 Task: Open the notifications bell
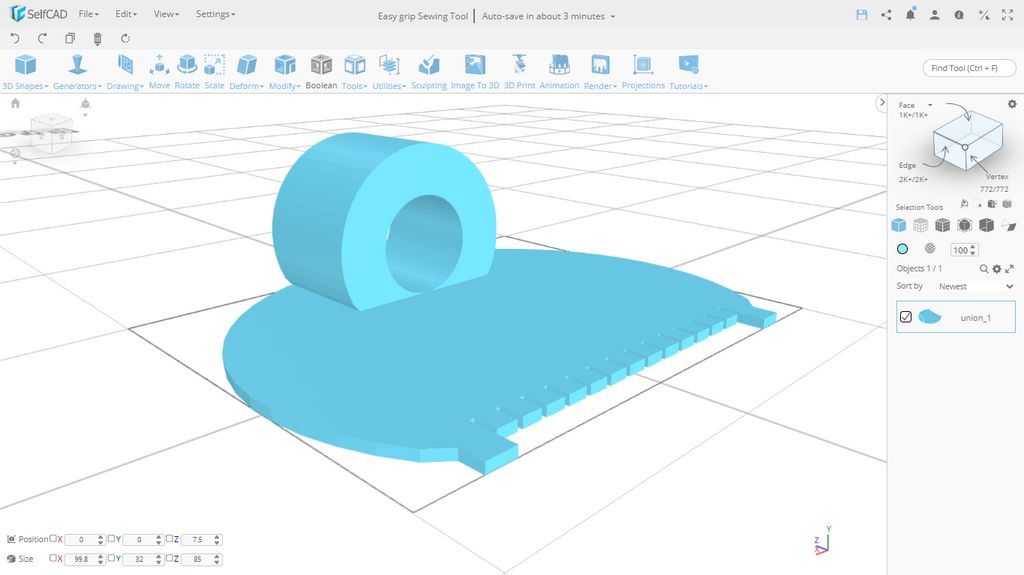pos(910,14)
